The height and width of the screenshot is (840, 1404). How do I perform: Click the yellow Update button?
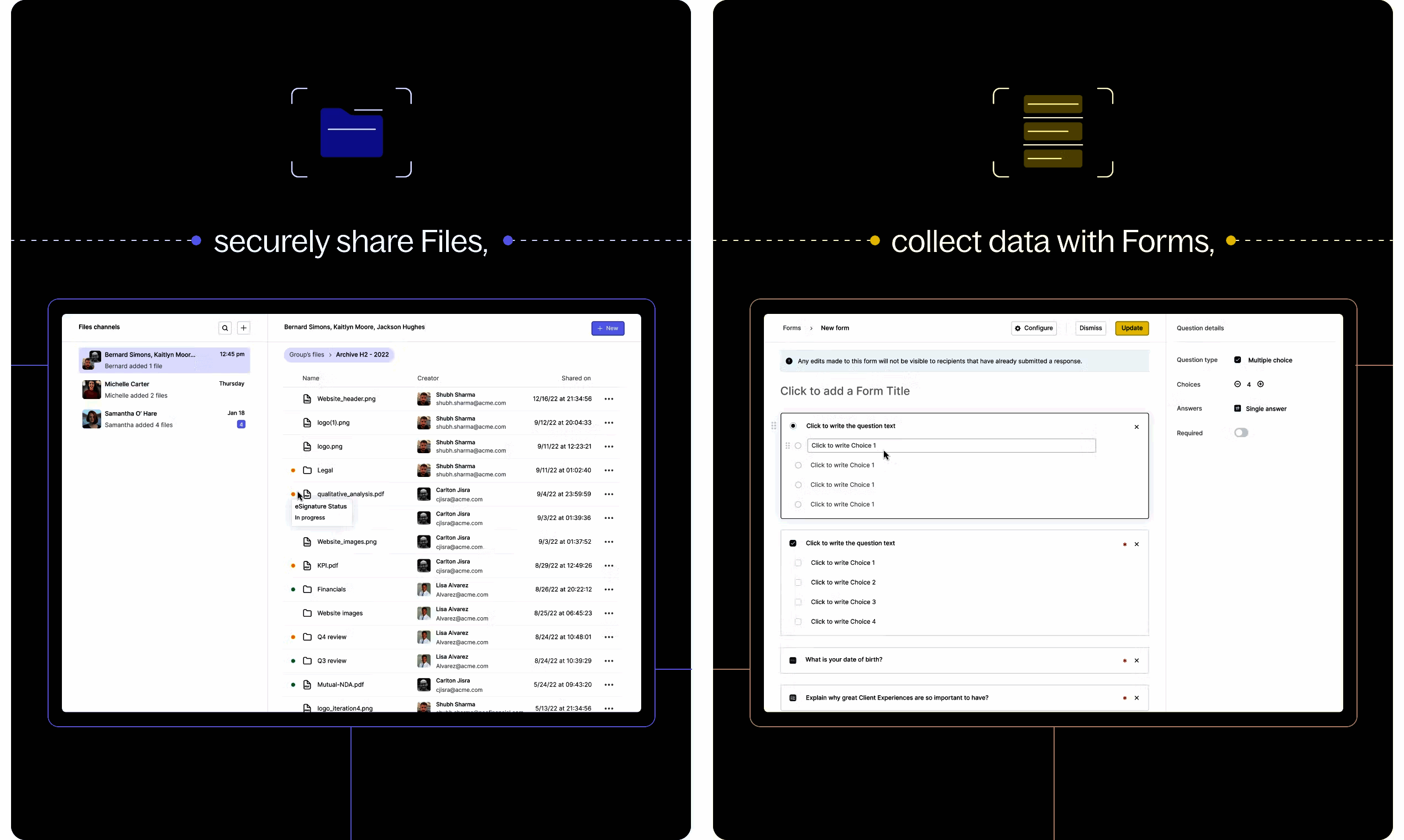[x=1131, y=328]
